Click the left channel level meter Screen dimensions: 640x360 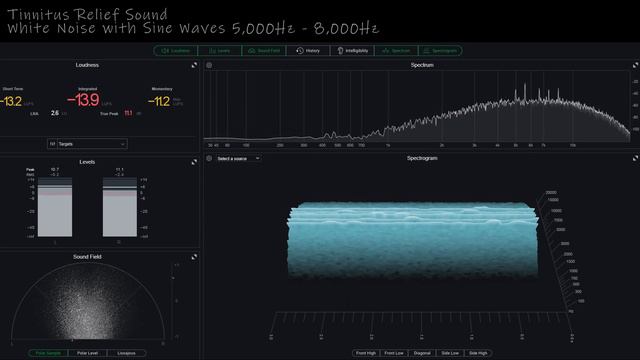coord(55,207)
